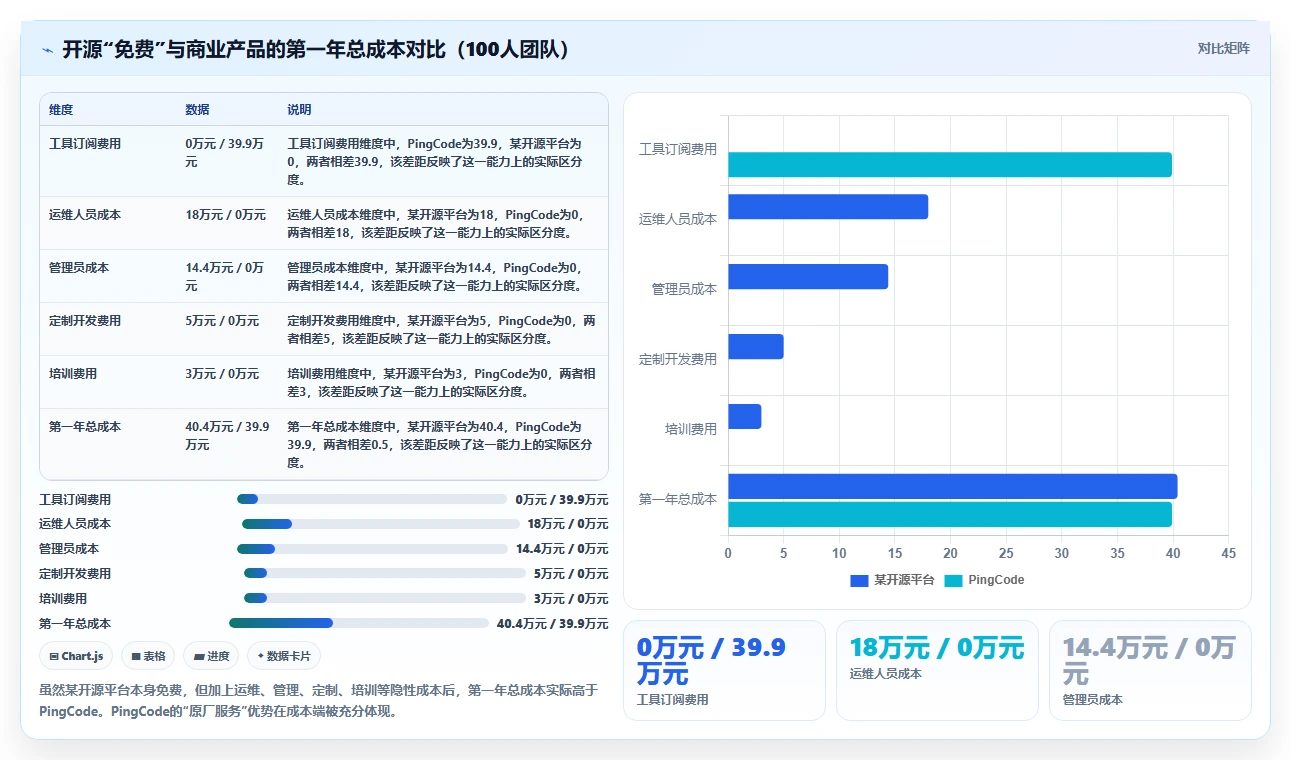The image size is (1291, 760).
Task: Click table data value 5万元 / 0万元
Action: pyautogui.click(x=222, y=321)
